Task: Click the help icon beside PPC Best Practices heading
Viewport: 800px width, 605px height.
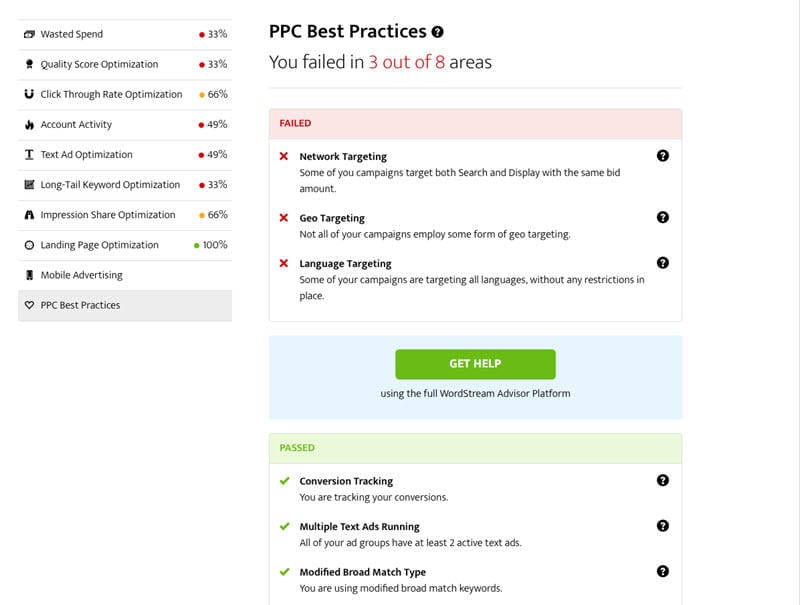Action: point(437,32)
